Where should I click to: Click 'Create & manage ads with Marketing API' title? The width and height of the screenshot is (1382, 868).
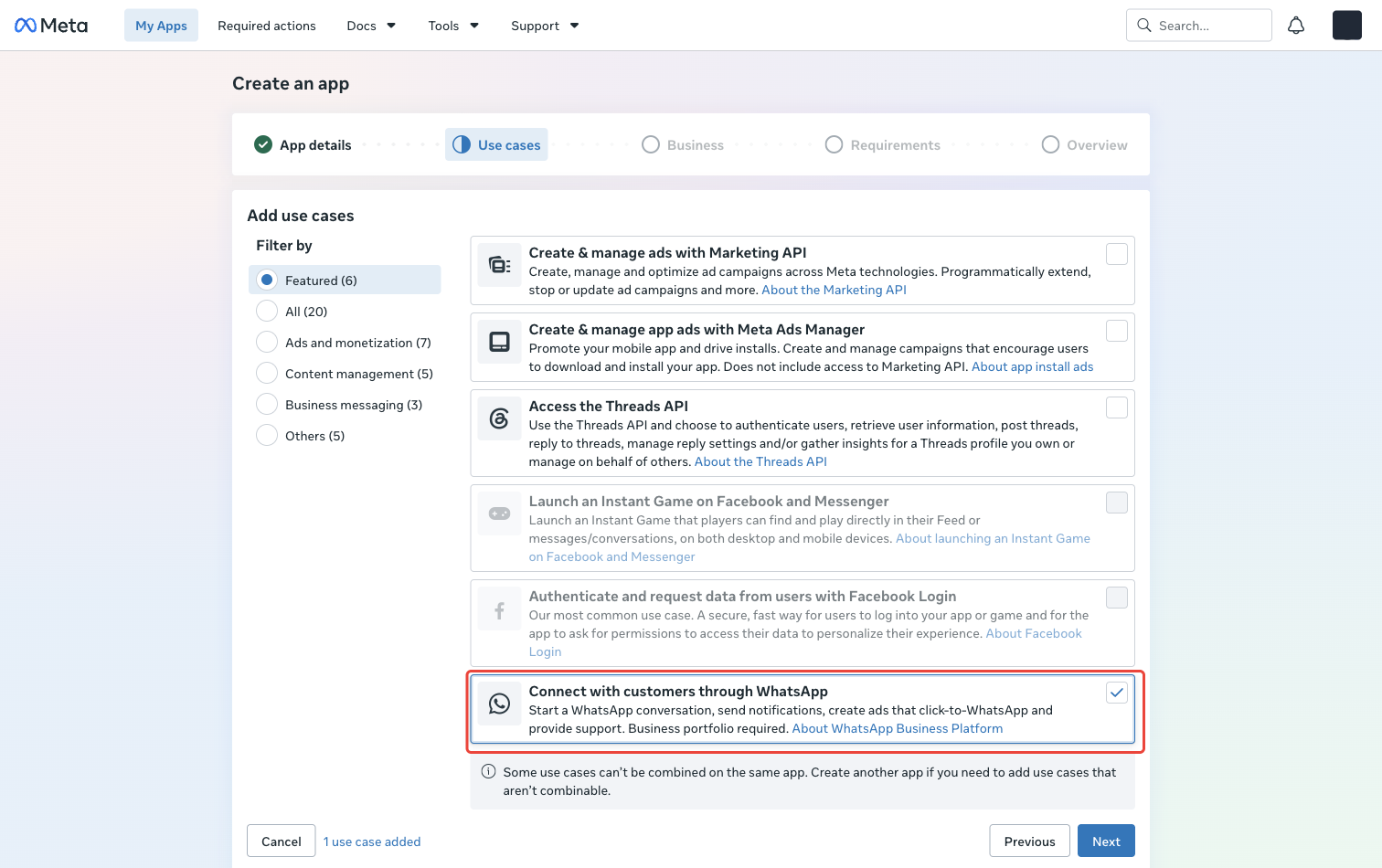point(667,253)
